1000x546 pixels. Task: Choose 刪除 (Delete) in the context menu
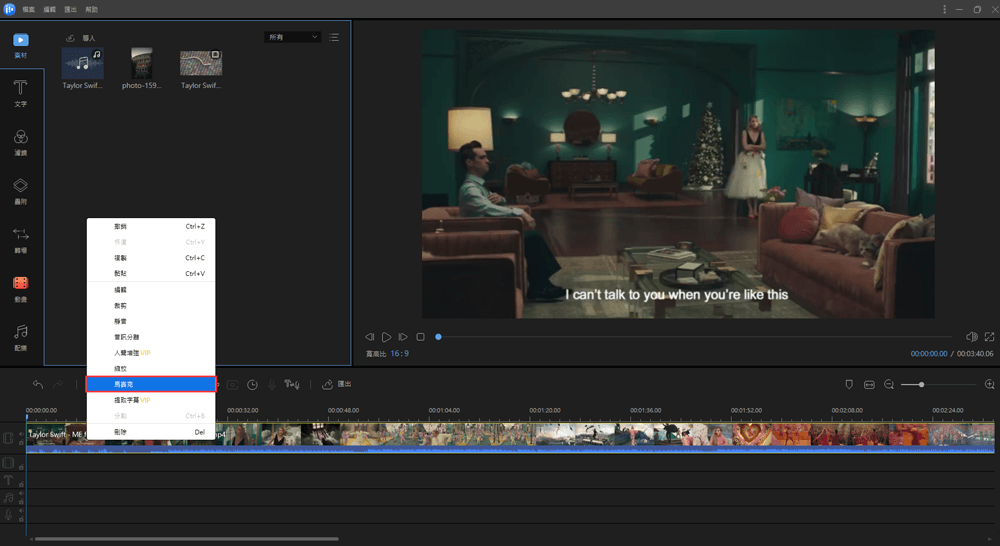tap(151, 432)
